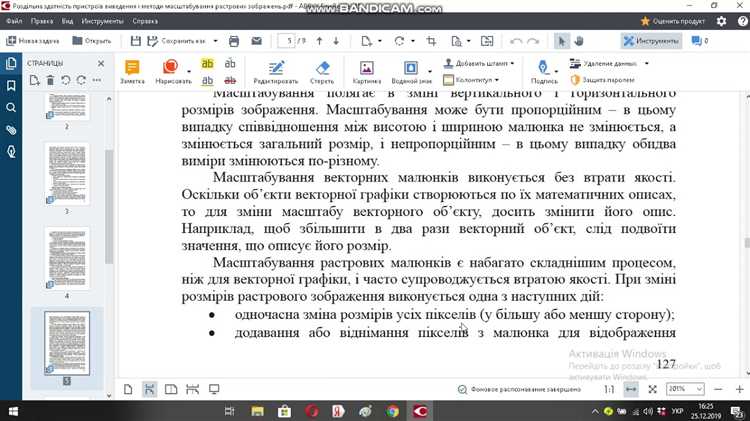Click Password Protection (Защита паролем)
750x421 pixels.
(x=603, y=80)
